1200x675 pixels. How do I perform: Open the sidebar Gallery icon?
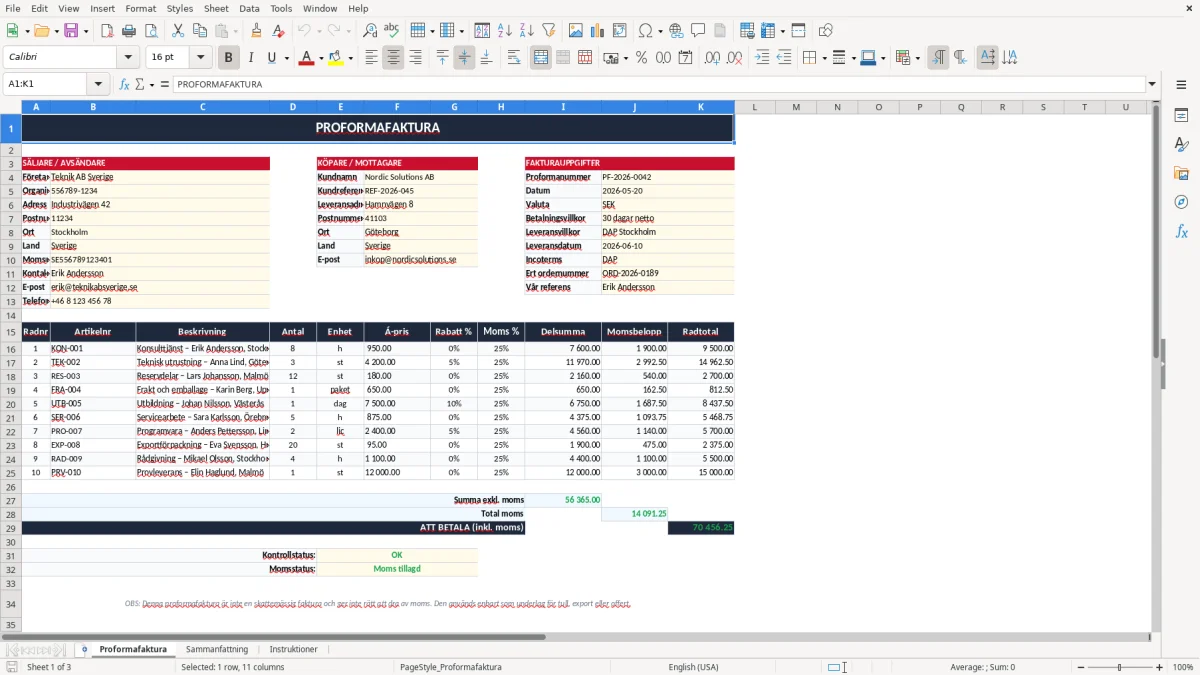tap(1181, 173)
